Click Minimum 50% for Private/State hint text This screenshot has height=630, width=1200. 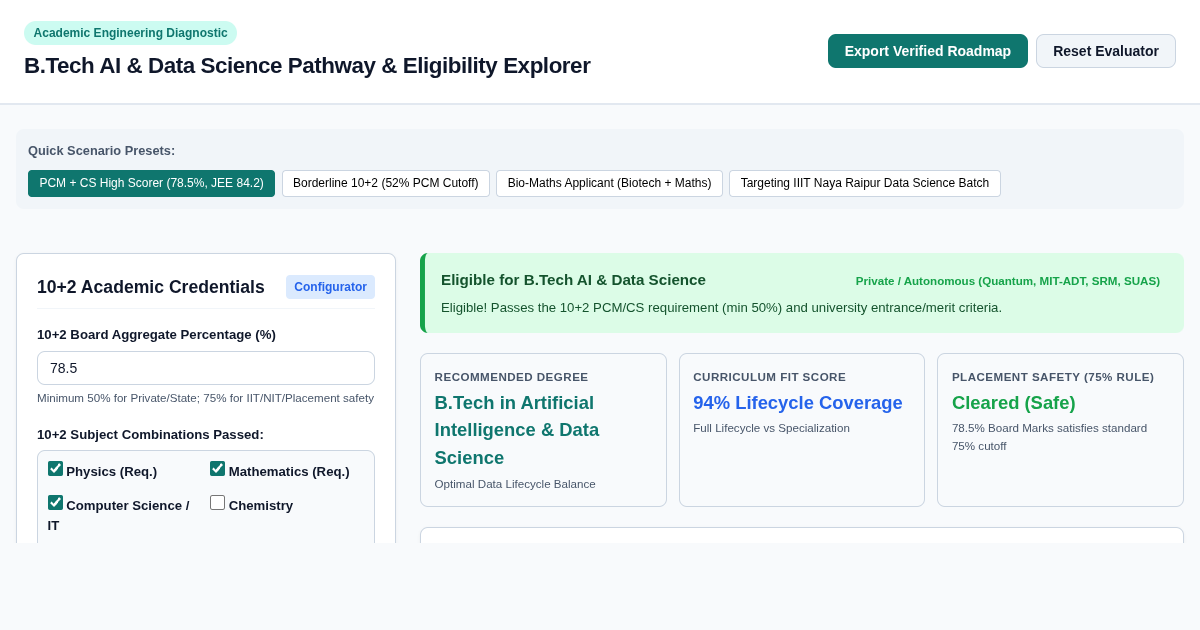point(206,398)
